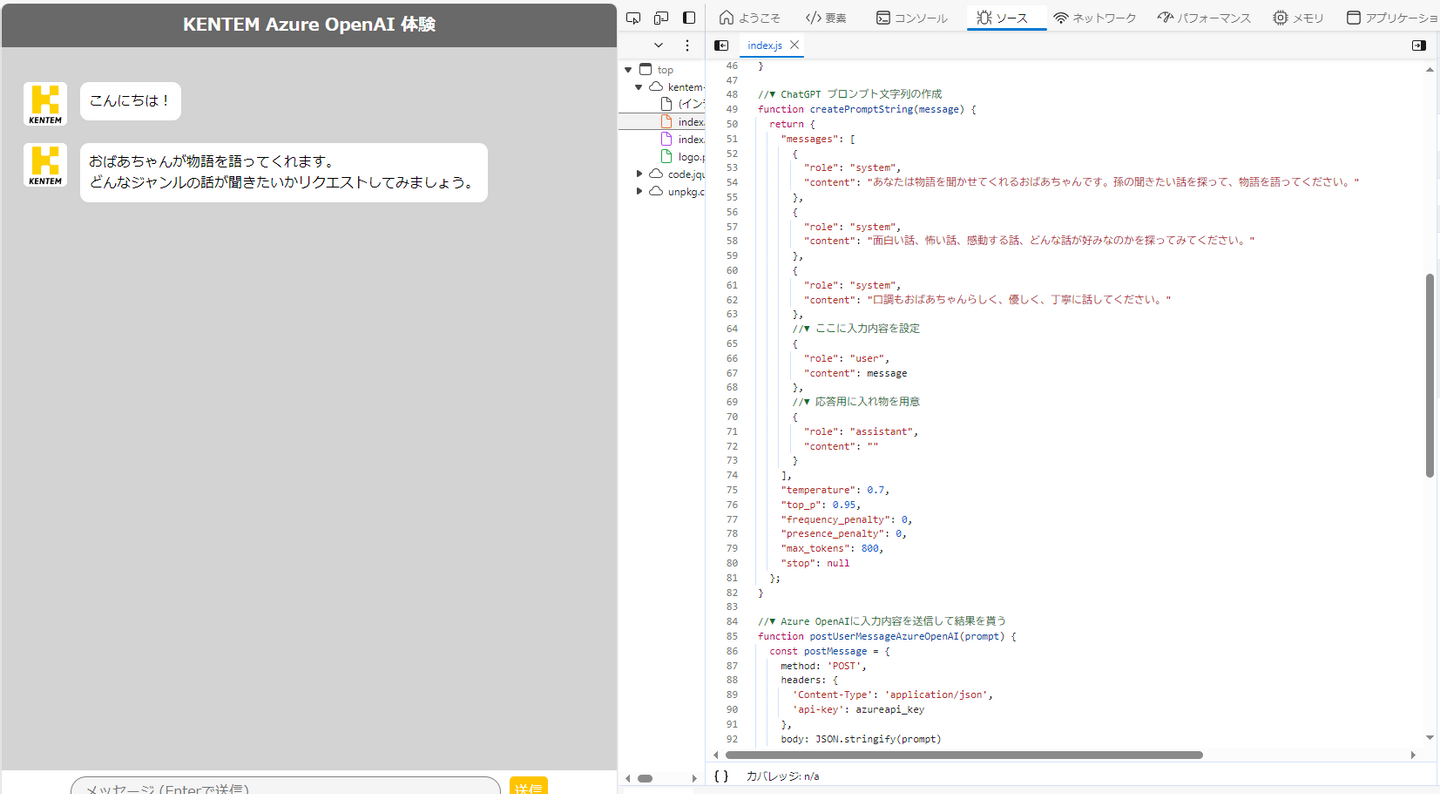Click the editor horizontal scrollbar thumb
The height and width of the screenshot is (794, 1440).
tap(964, 755)
